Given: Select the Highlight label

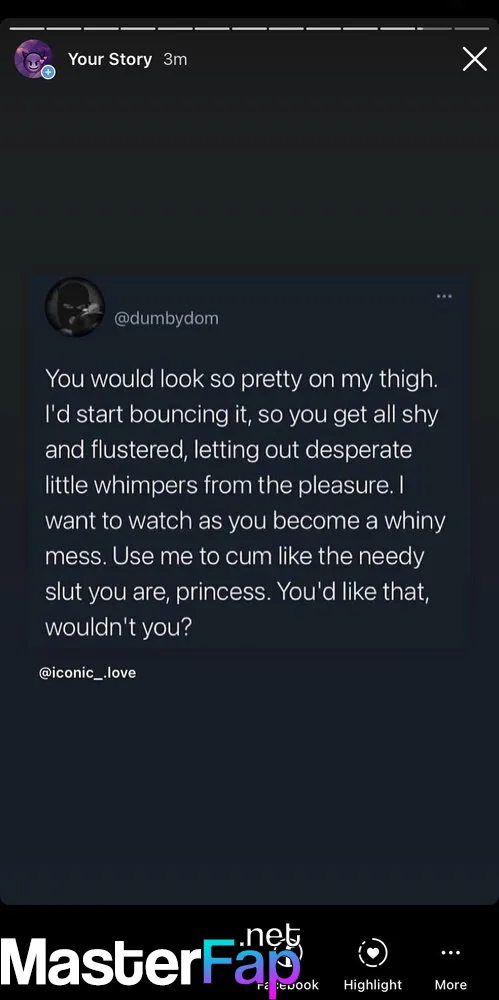Looking at the screenshot, I should tap(373, 985).
